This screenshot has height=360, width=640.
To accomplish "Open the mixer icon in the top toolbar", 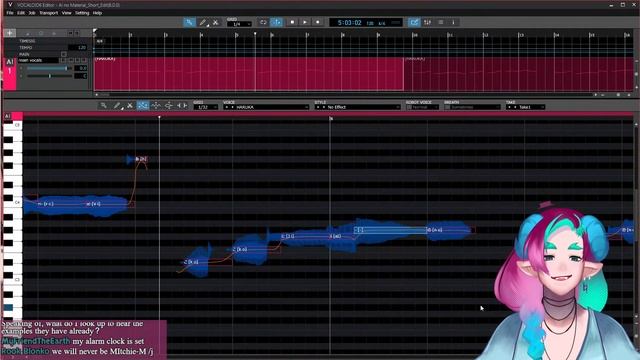I will pyautogui.click(x=427, y=22).
